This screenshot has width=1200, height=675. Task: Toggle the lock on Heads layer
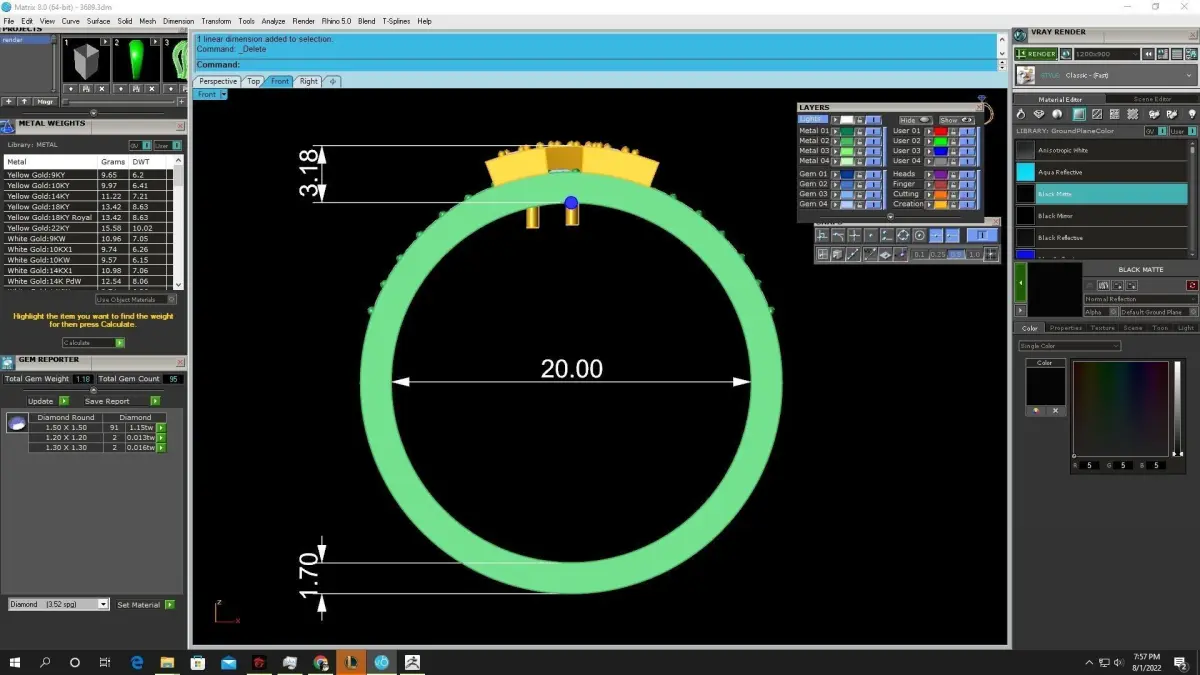point(954,174)
